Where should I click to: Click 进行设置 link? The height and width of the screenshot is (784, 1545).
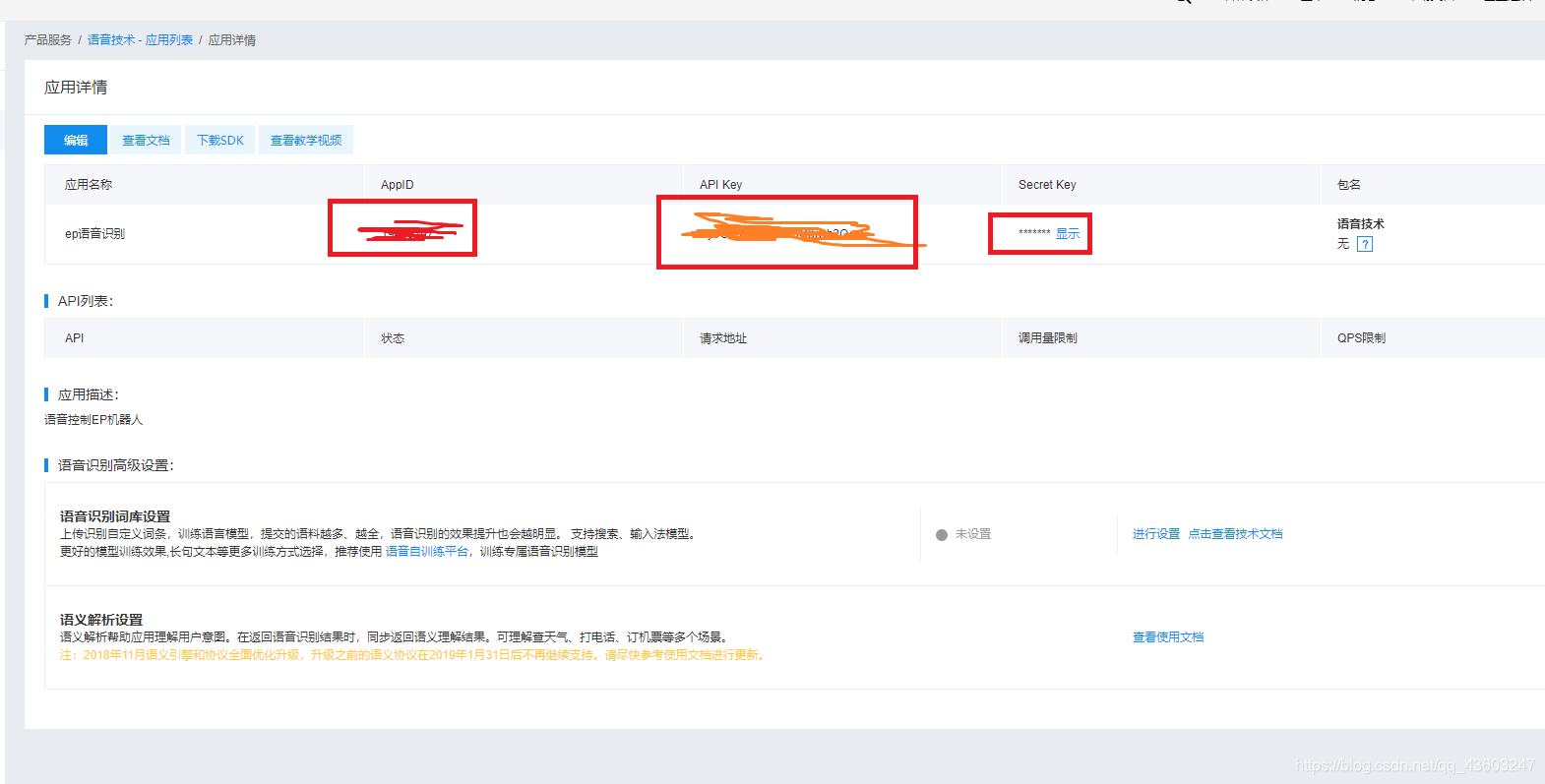(x=1156, y=534)
